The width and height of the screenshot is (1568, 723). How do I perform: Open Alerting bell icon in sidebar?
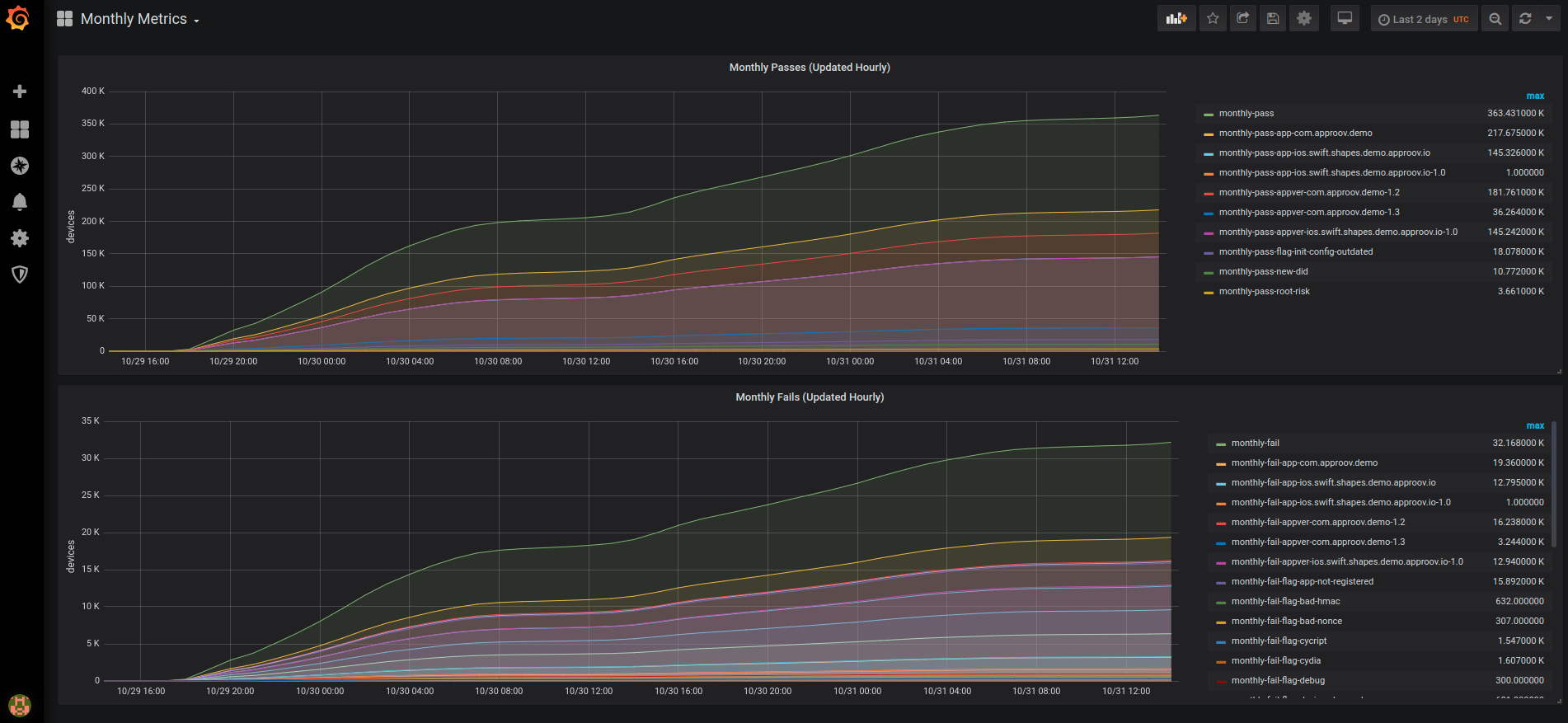(20, 202)
